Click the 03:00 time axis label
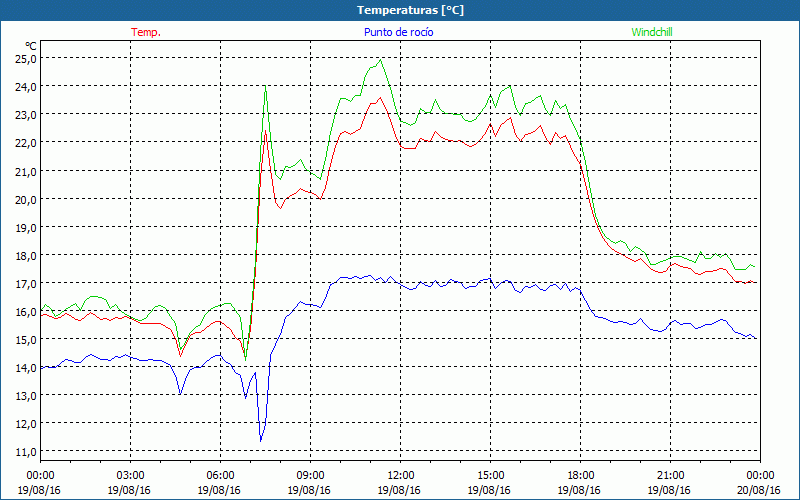Screen dimensions: 800x500 click(x=130, y=476)
